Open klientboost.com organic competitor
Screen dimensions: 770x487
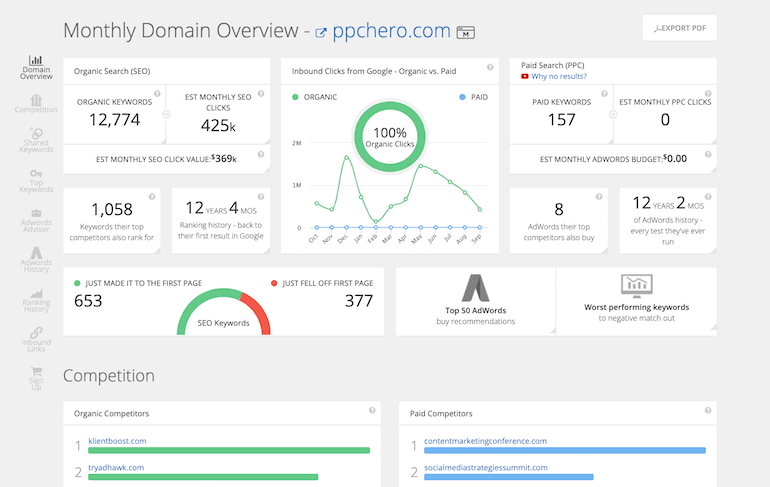click(x=117, y=441)
